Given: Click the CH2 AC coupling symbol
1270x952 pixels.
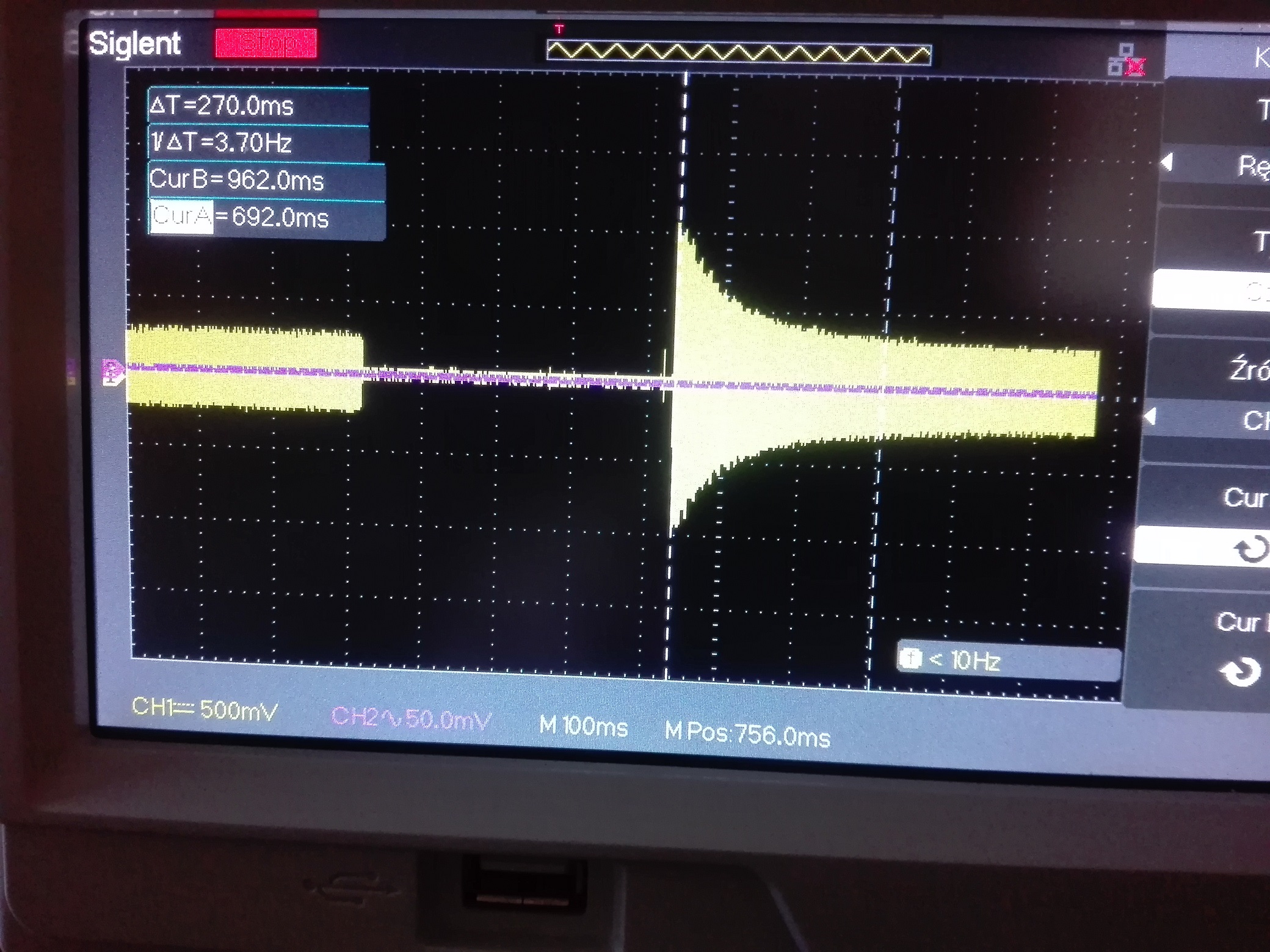Looking at the screenshot, I should tap(394, 718).
